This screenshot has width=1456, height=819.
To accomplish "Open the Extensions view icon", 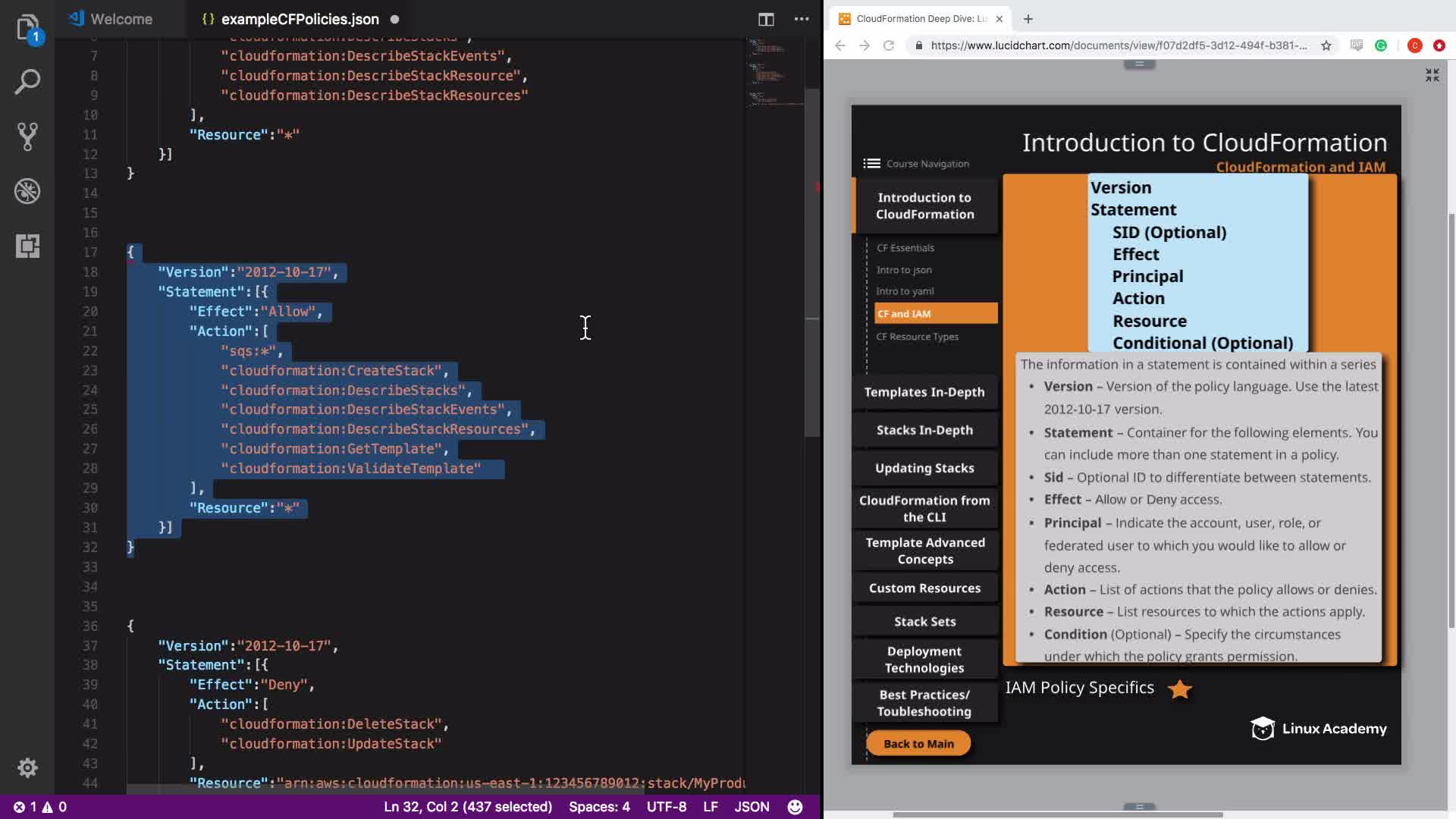I will coord(27,246).
